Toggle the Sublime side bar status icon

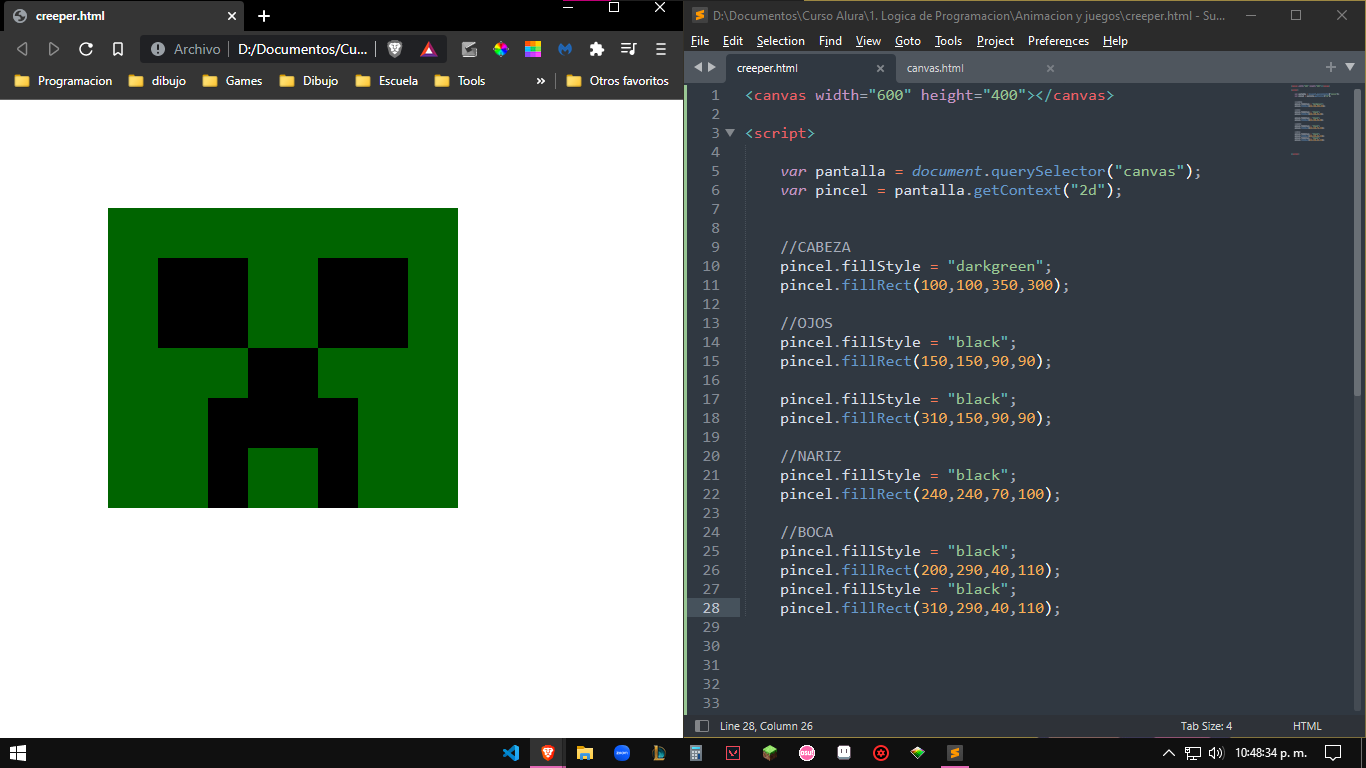coord(702,726)
